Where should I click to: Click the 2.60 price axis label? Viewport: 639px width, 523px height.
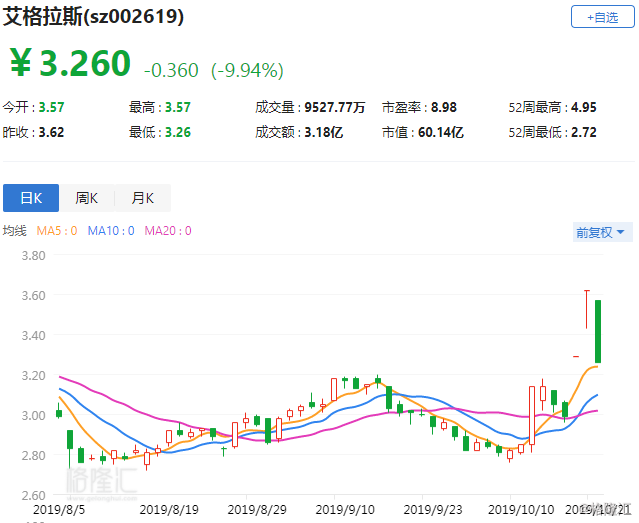pos(33,495)
